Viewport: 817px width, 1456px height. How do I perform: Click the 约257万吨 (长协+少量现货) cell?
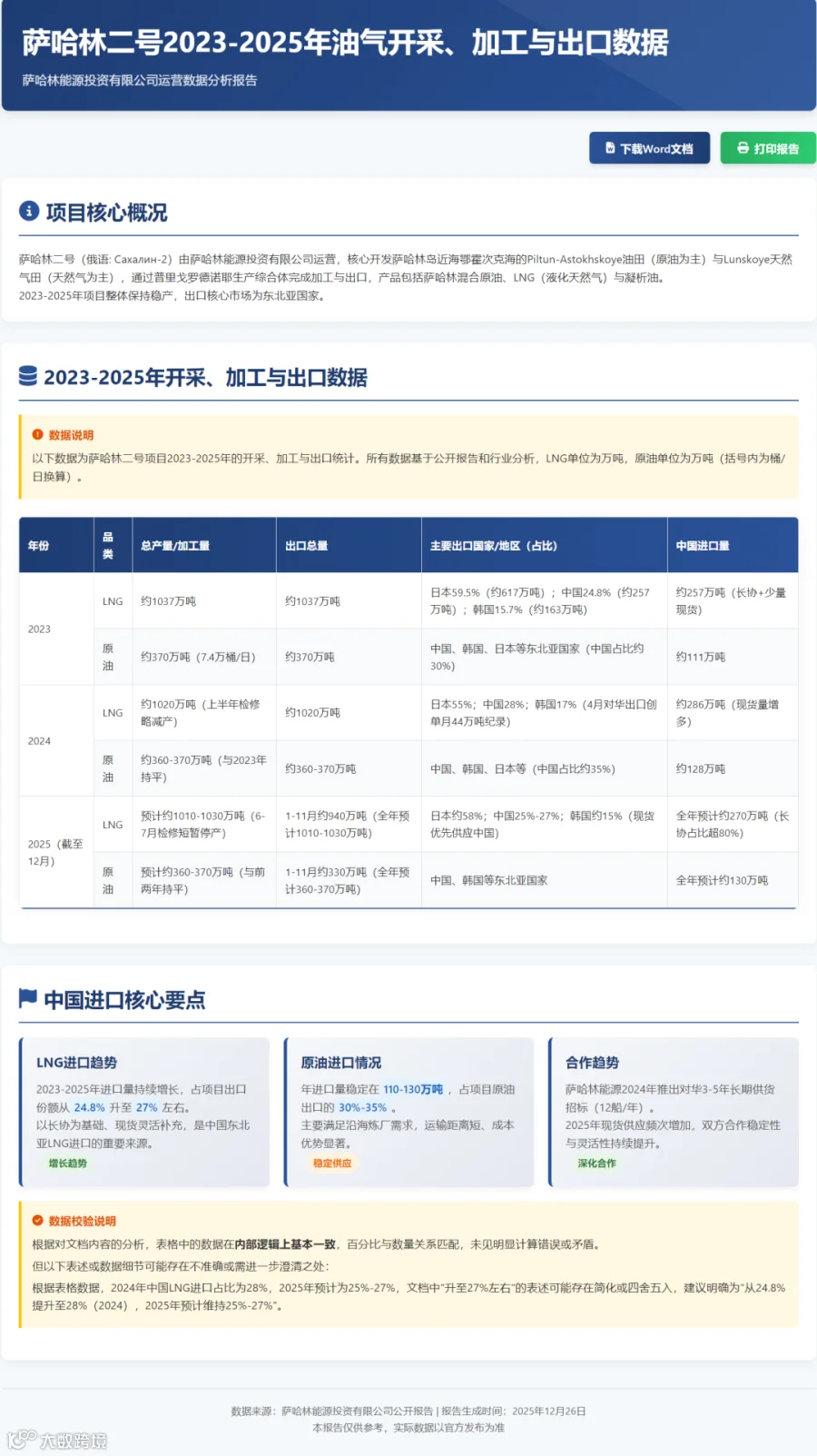click(733, 601)
